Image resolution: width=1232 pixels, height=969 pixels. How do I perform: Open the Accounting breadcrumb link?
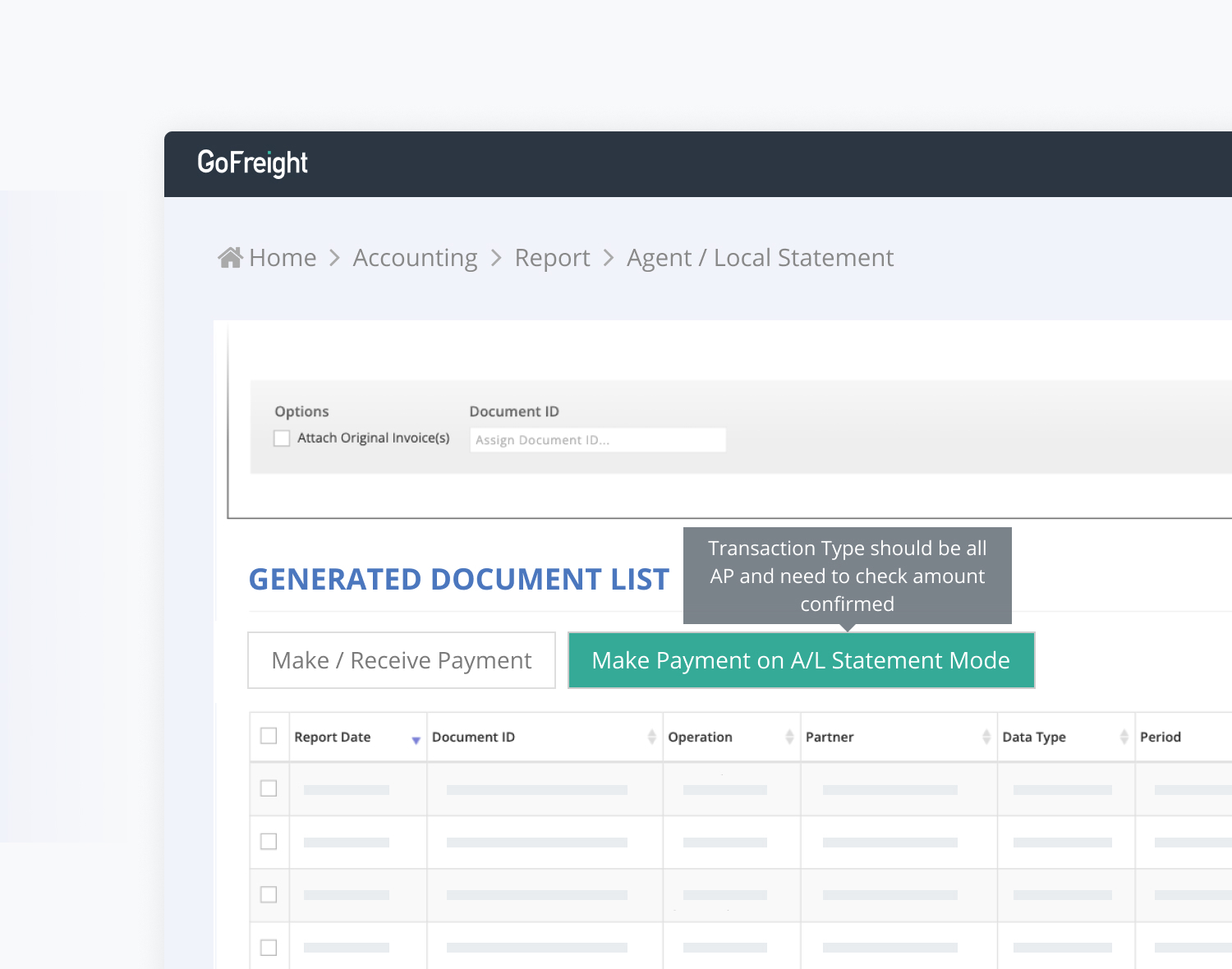pyautogui.click(x=415, y=258)
